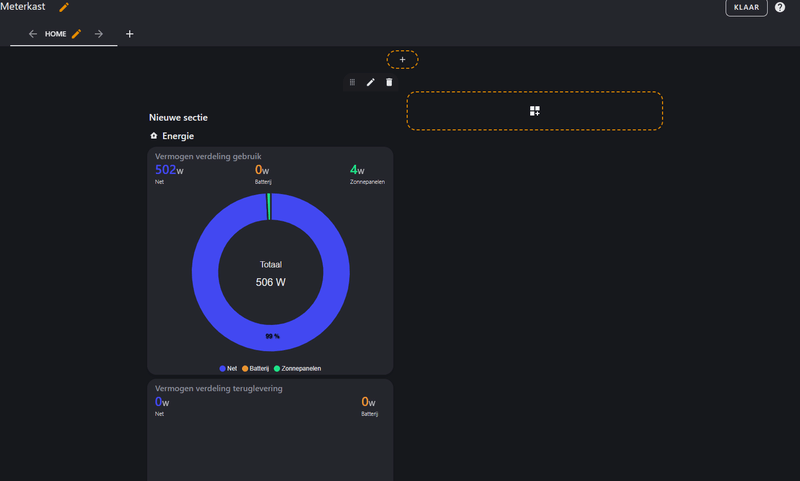Select the Energie heading text
Screen dimensions: 800x481
178,136
